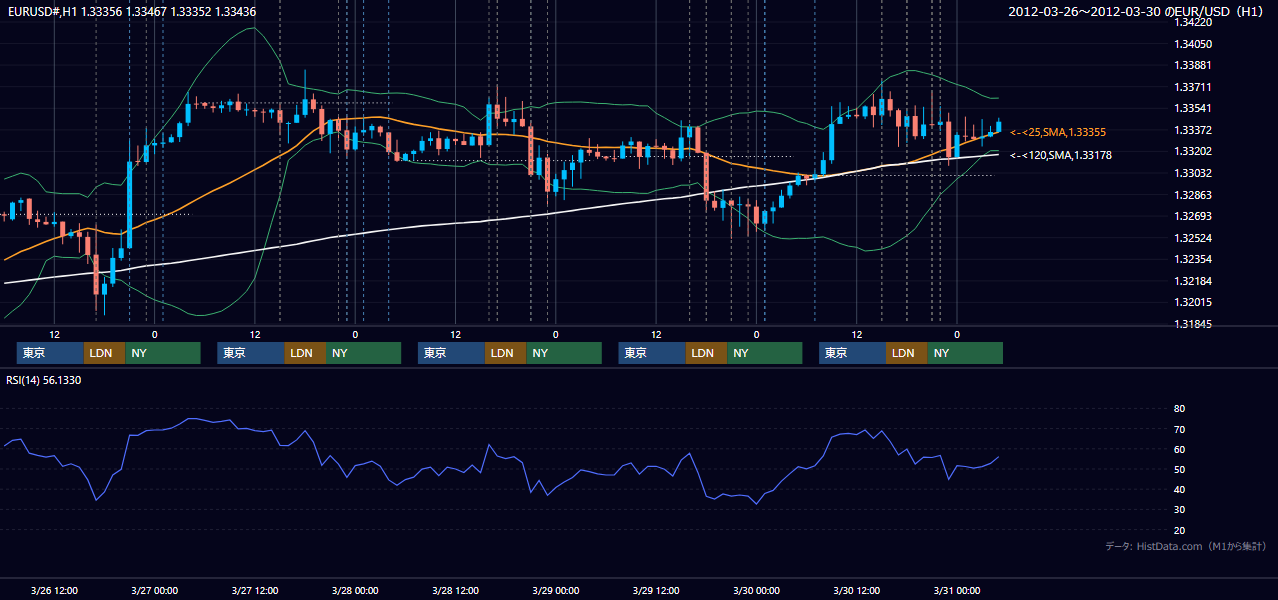Click price axis label 1.32693
Viewport: 1278px width, 600px height.
point(1193,216)
